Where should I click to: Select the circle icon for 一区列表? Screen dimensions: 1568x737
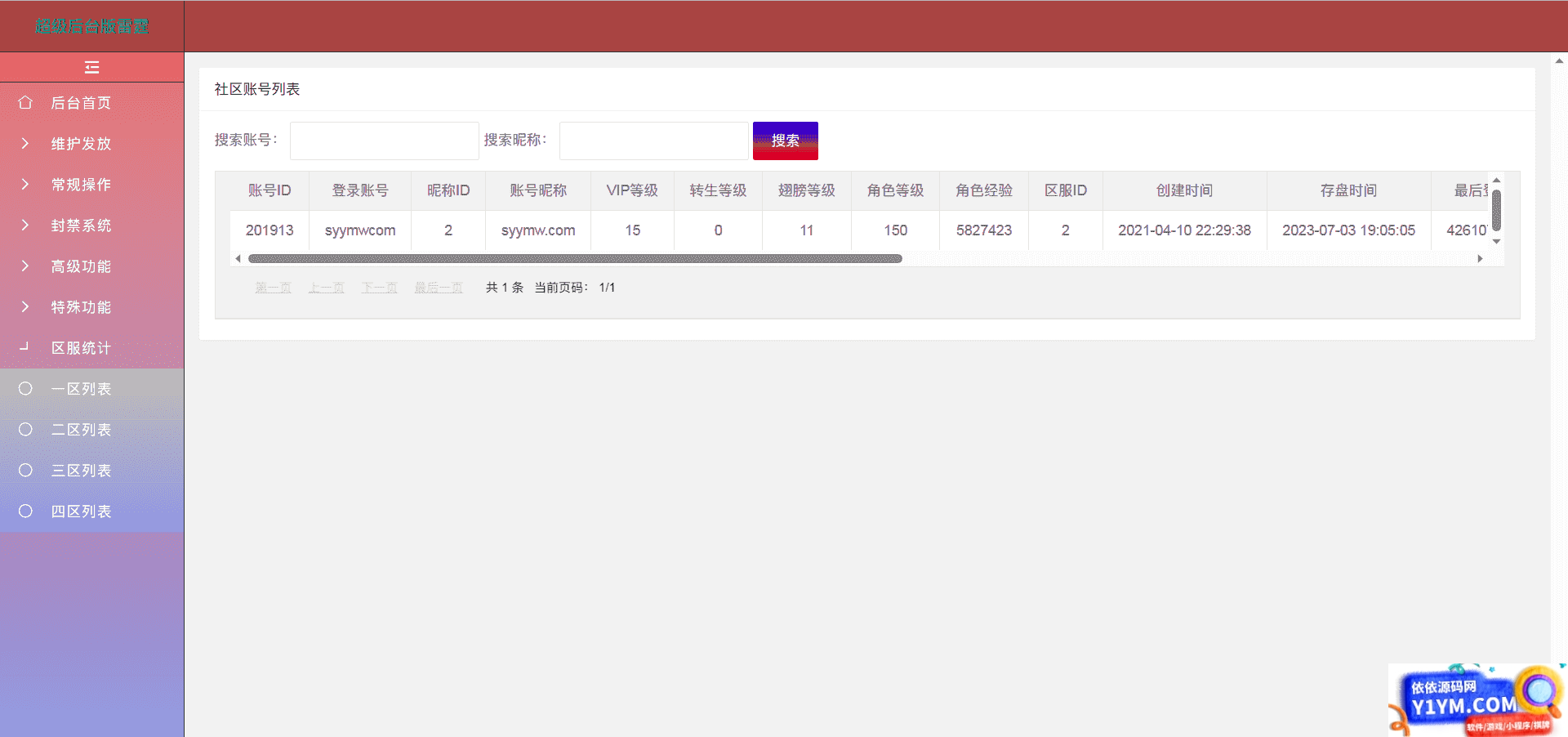25,389
